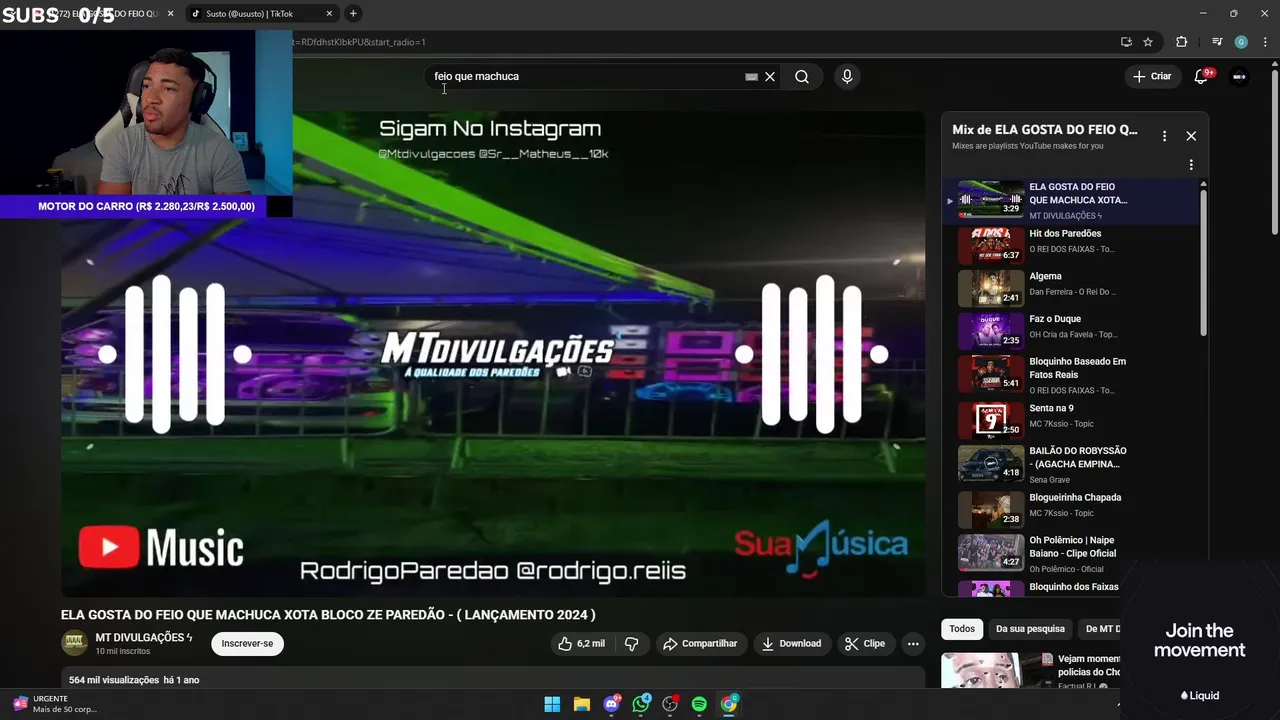Click the 564 mil visualizações description text
The image size is (1280, 720).
coord(134,680)
